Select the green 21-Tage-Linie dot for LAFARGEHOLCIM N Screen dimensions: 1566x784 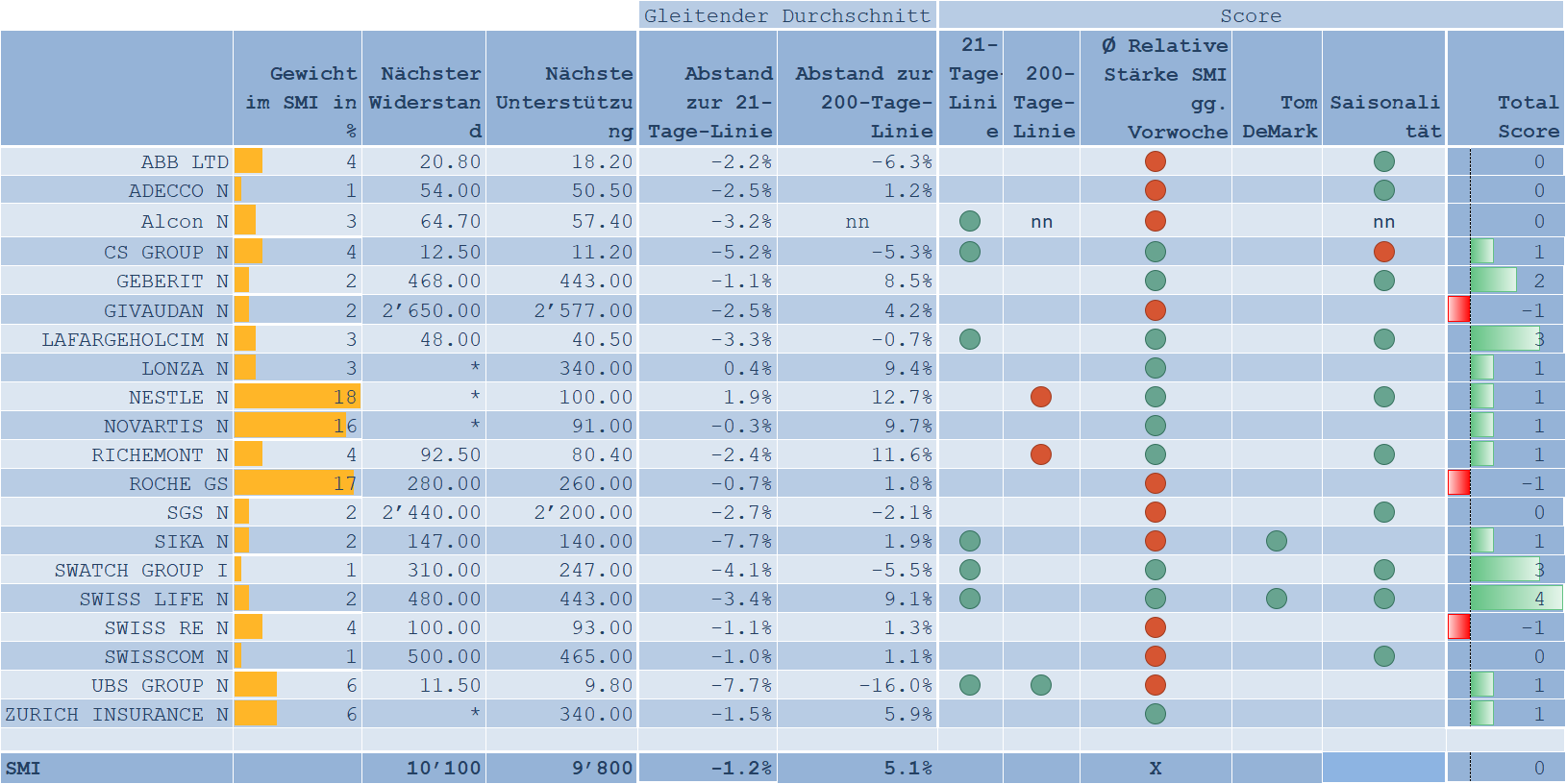point(970,339)
